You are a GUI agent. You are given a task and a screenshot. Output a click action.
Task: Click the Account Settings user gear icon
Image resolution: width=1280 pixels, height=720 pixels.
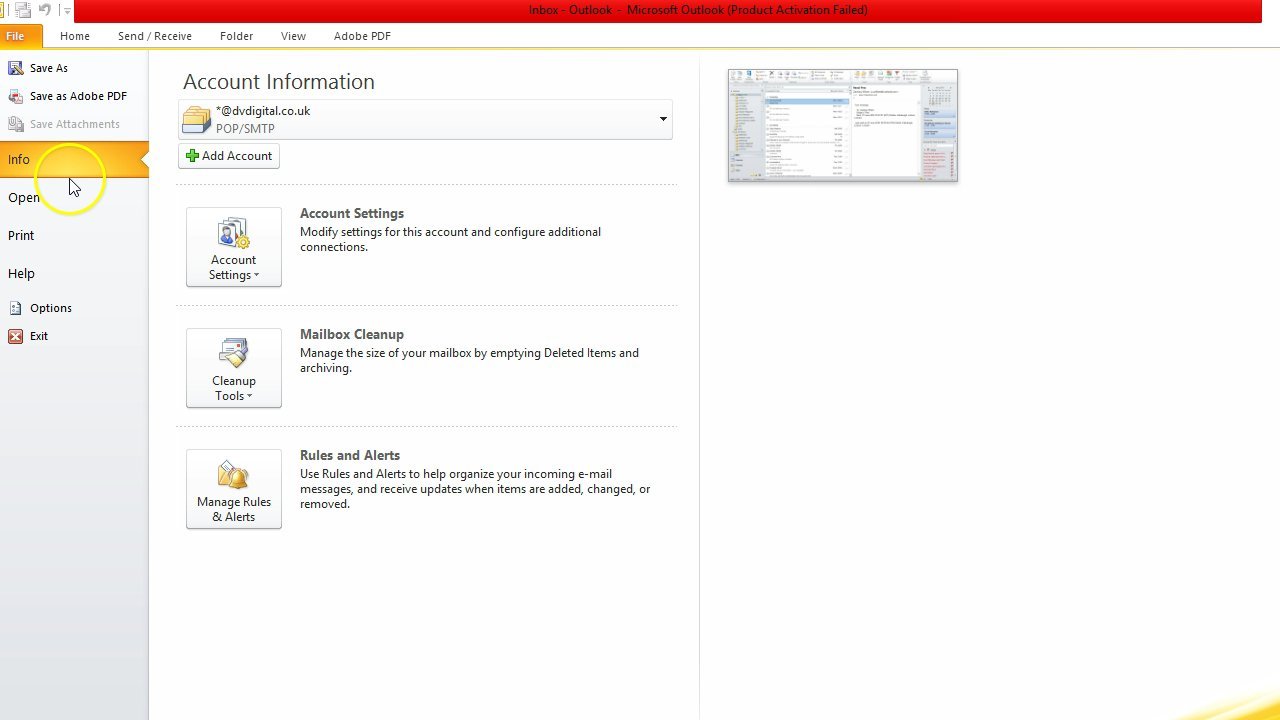pos(234,233)
